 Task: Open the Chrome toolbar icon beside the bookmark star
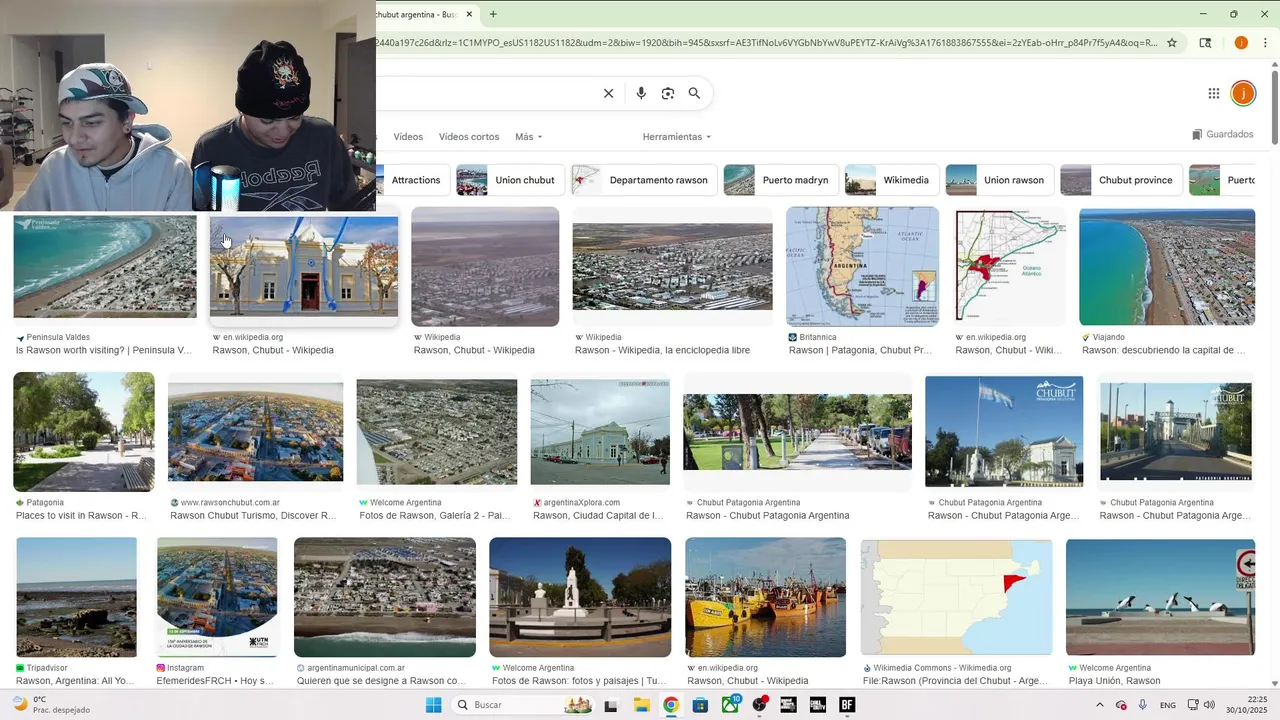click(1205, 43)
